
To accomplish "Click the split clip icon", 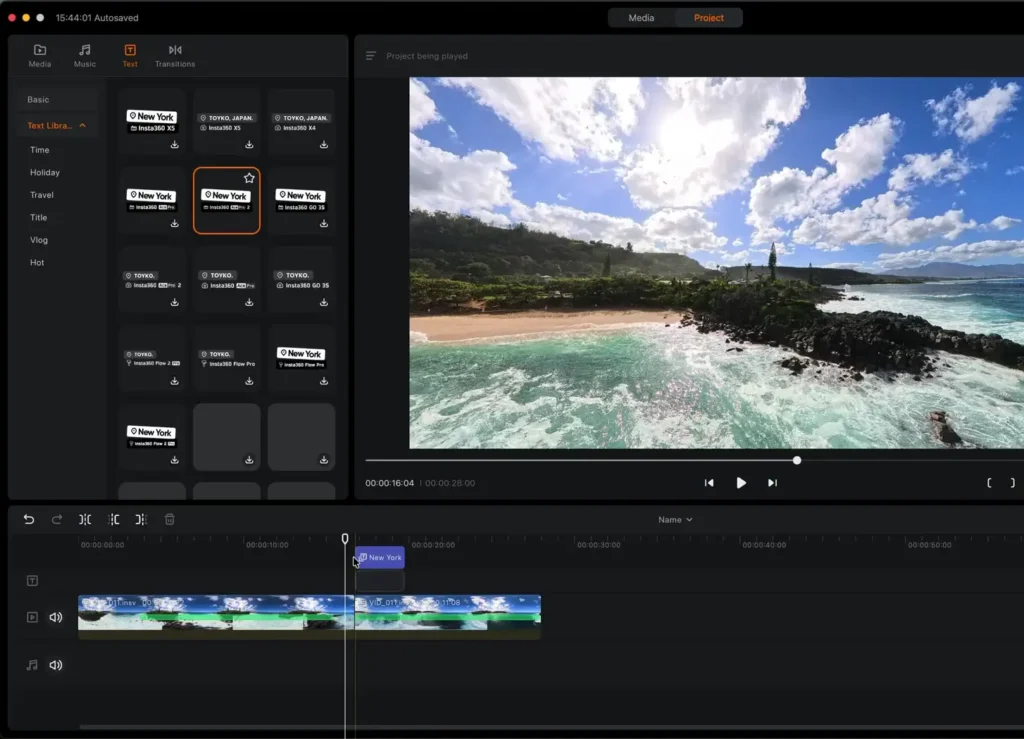I will tap(85, 519).
